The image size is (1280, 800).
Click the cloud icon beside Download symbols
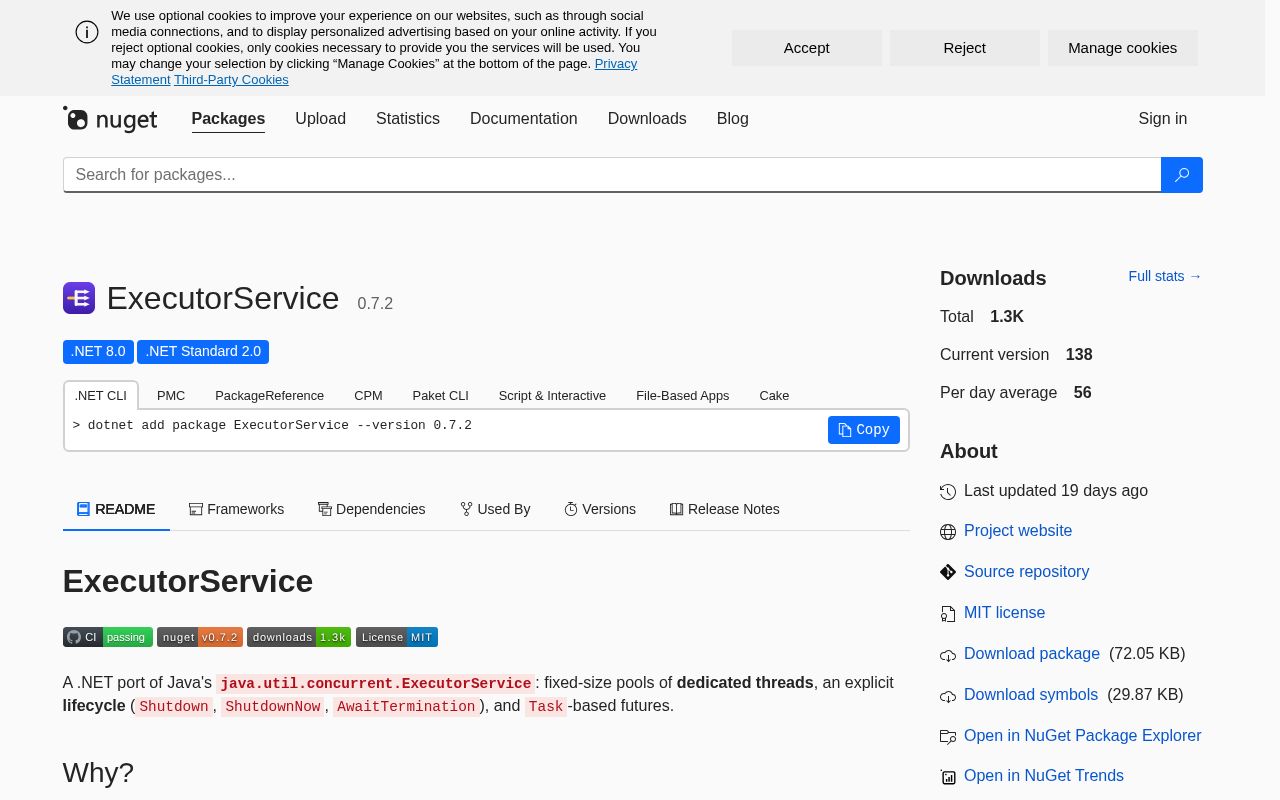(948, 696)
